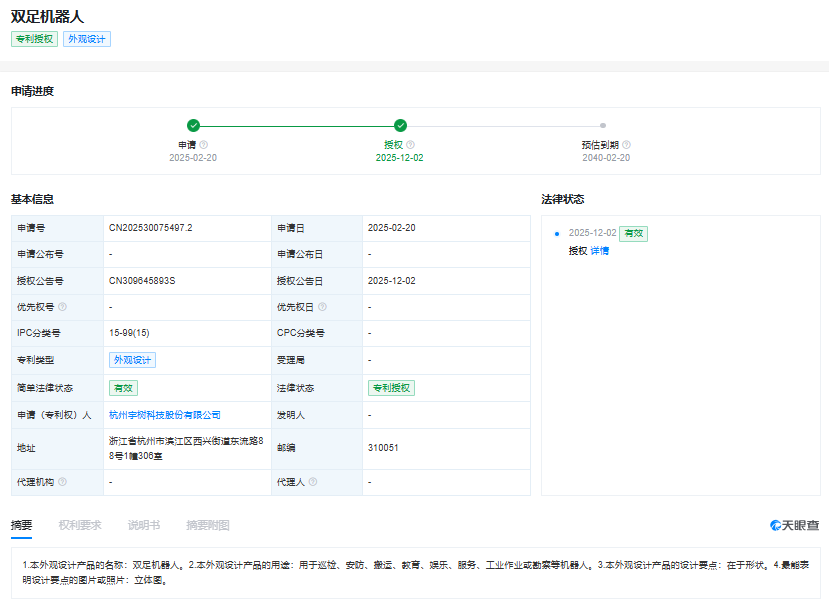Click the grey 预估到期 progress node

[603, 126]
